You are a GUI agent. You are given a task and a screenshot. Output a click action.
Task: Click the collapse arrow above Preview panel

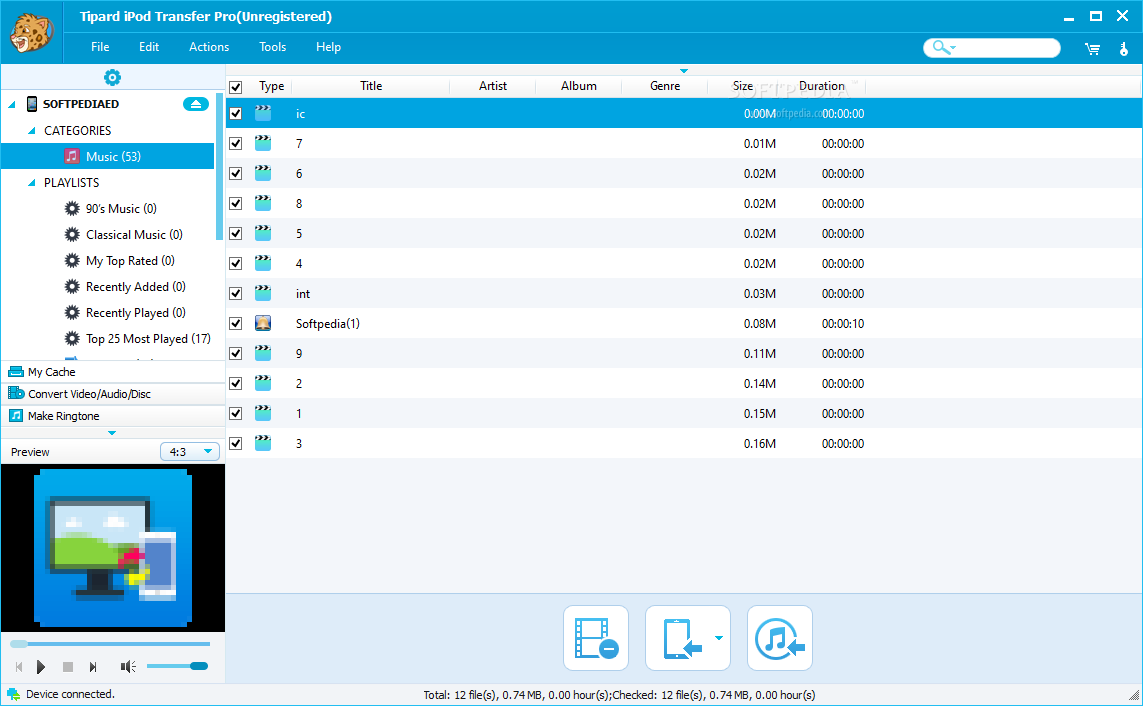[x=112, y=433]
